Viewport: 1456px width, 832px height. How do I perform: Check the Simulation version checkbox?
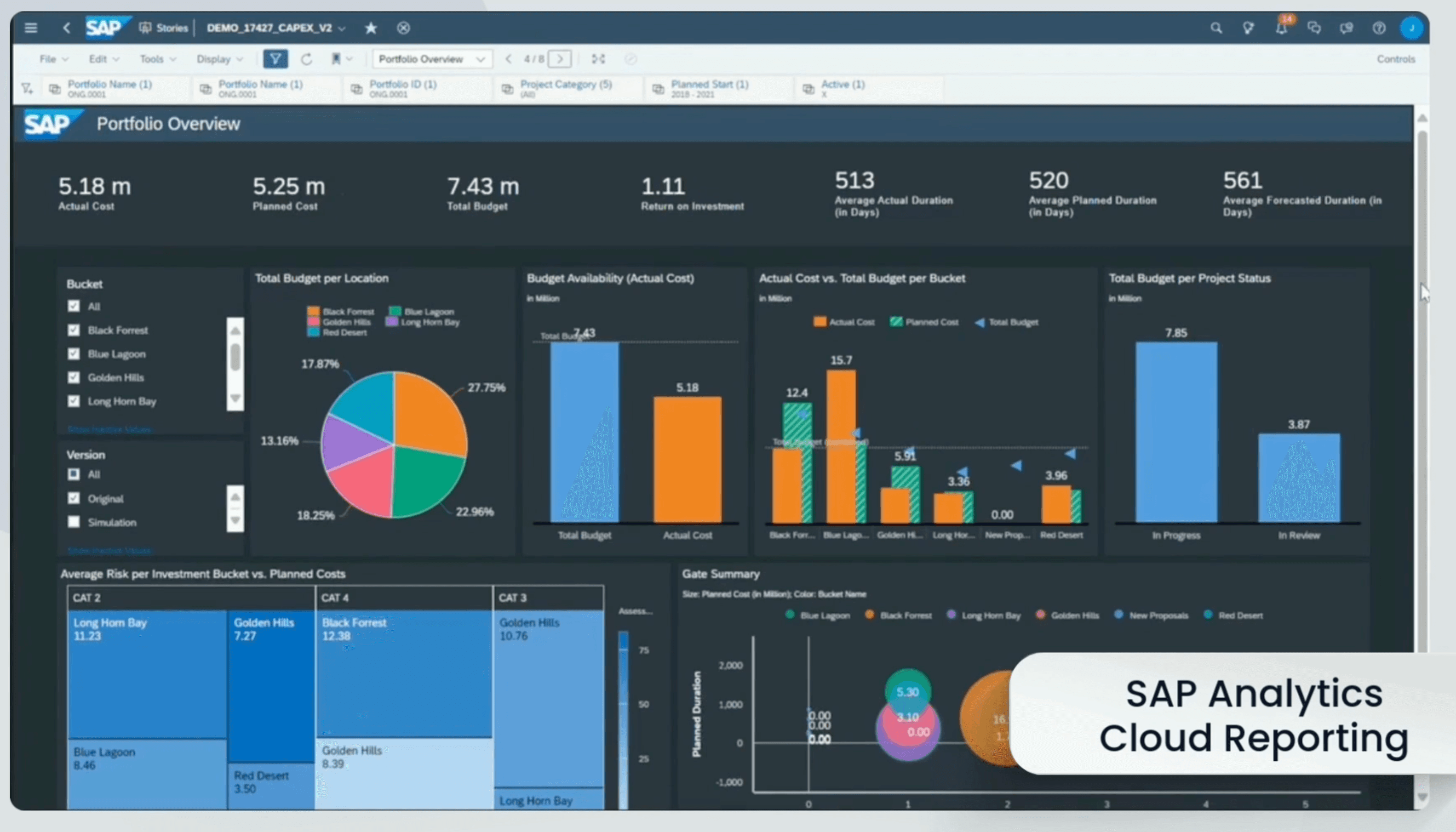point(74,522)
